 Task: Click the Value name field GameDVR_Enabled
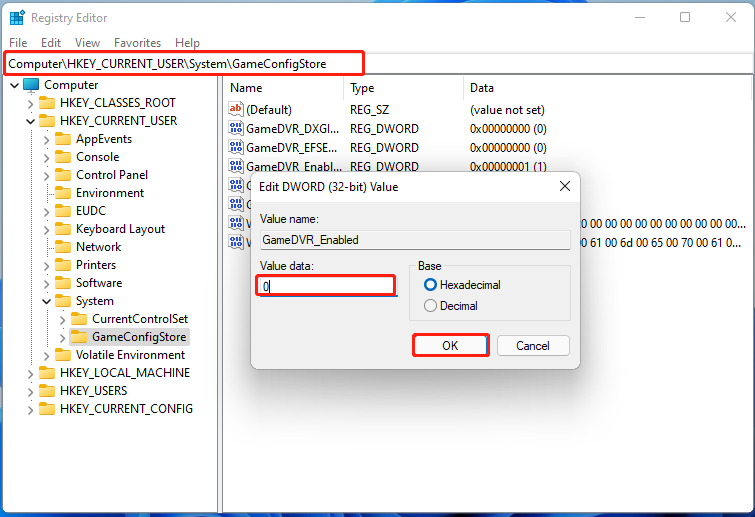coord(415,240)
